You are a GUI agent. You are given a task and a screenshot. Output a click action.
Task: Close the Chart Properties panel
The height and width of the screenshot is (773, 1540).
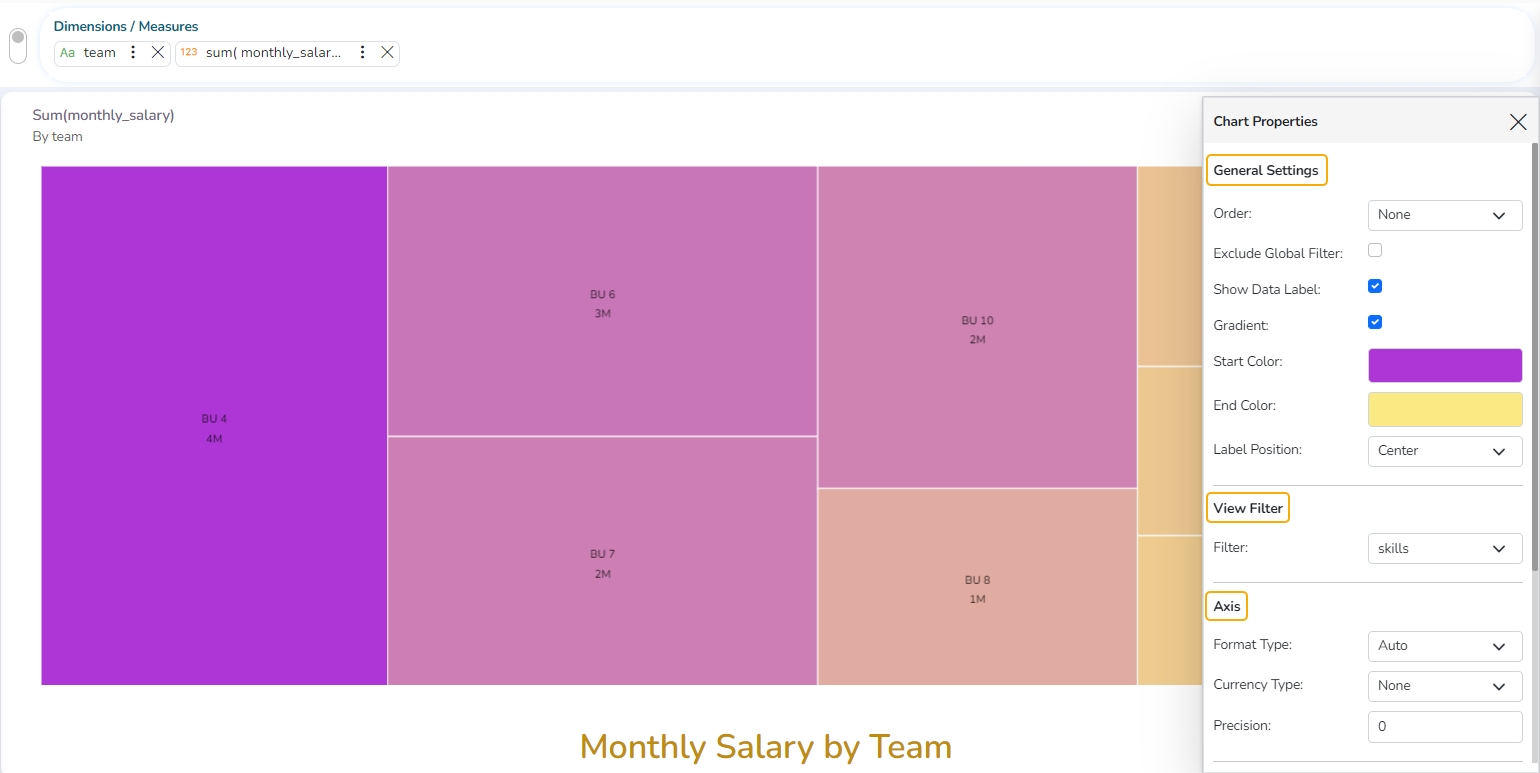(1517, 122)
